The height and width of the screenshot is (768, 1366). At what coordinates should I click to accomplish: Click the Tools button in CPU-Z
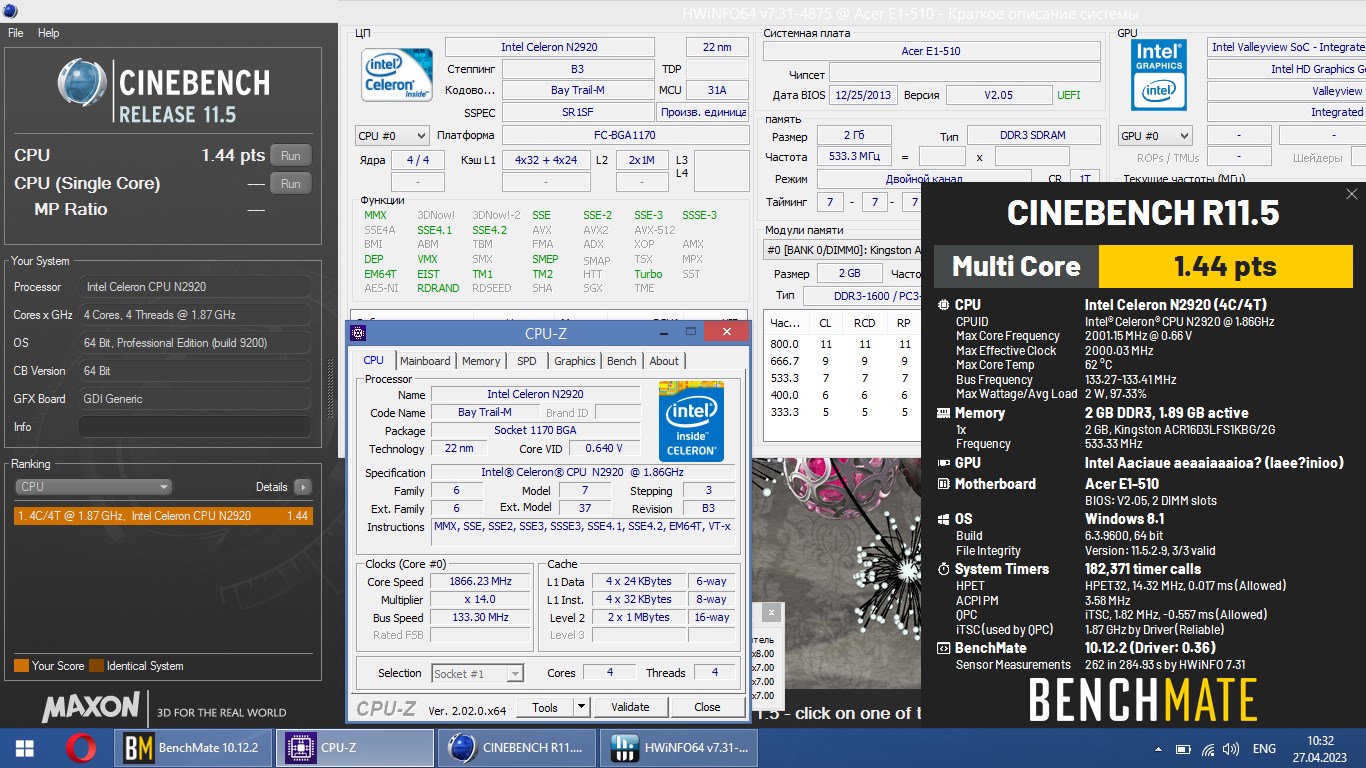tap(545, 707)
